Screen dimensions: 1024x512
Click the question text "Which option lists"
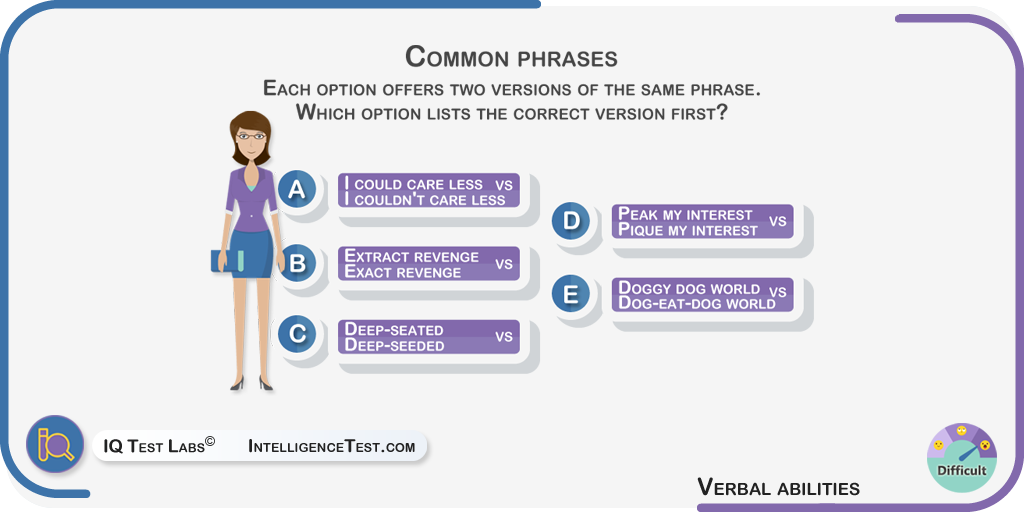[x=511, y=112]
